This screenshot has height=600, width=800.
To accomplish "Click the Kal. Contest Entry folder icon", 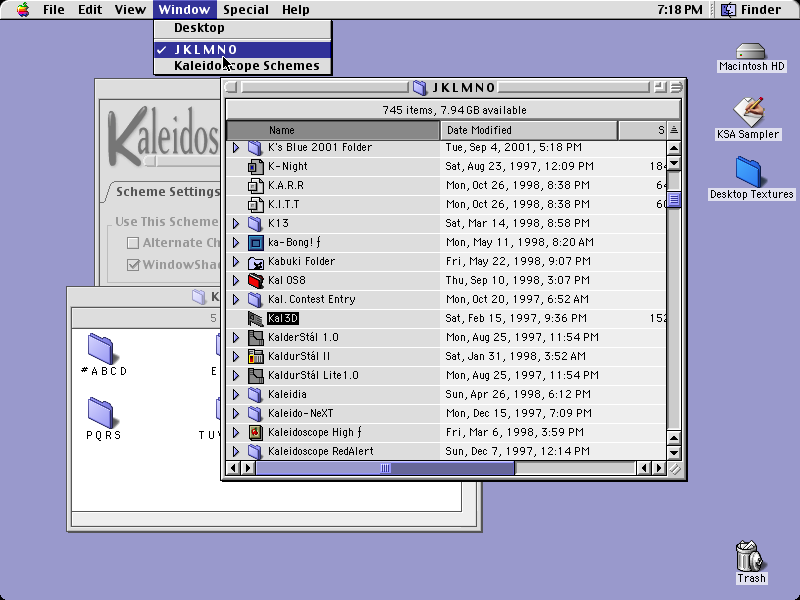I will pyautogui.click(x=255, y=299).
